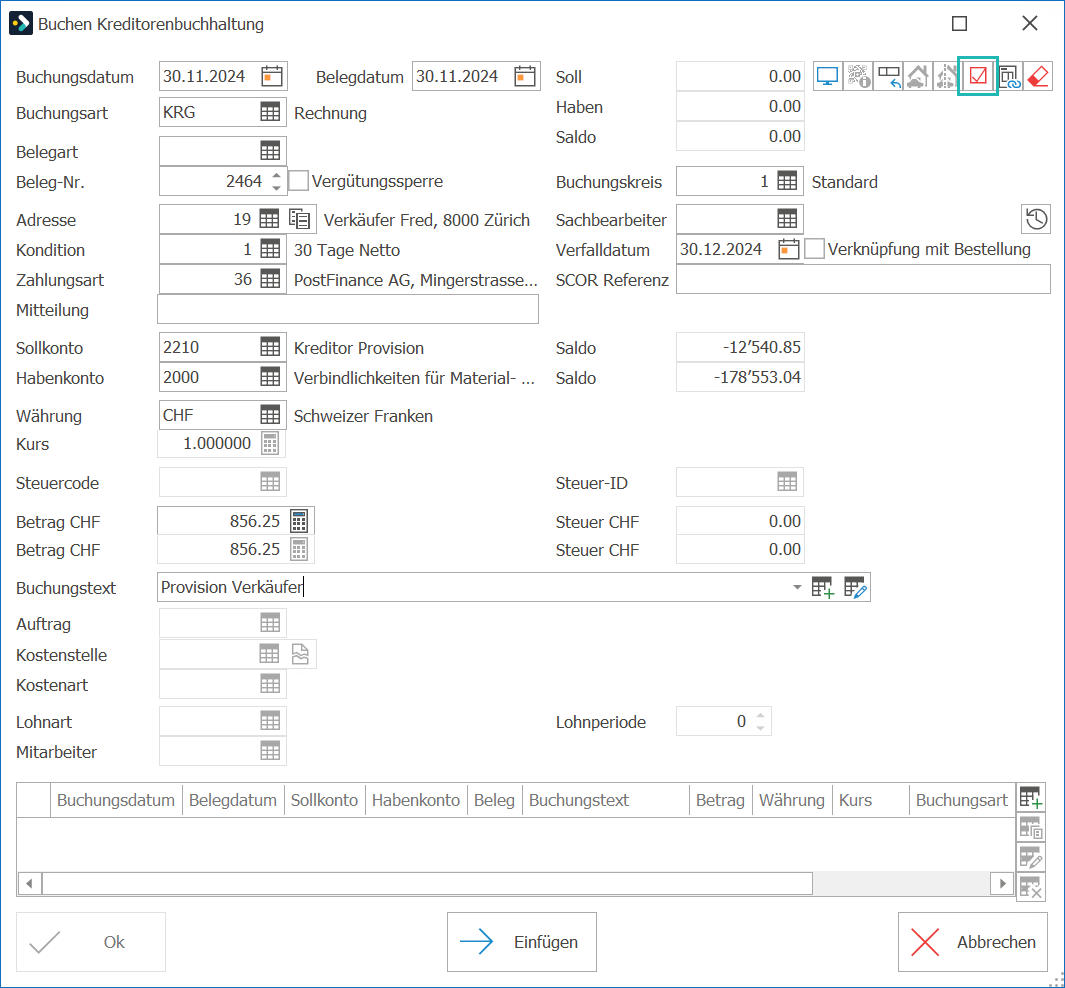The height and width of the screenshot is (988, 1065).
Task: Click the table's horizontal scrollbar left arrow
Action: [x=29, y=883]
